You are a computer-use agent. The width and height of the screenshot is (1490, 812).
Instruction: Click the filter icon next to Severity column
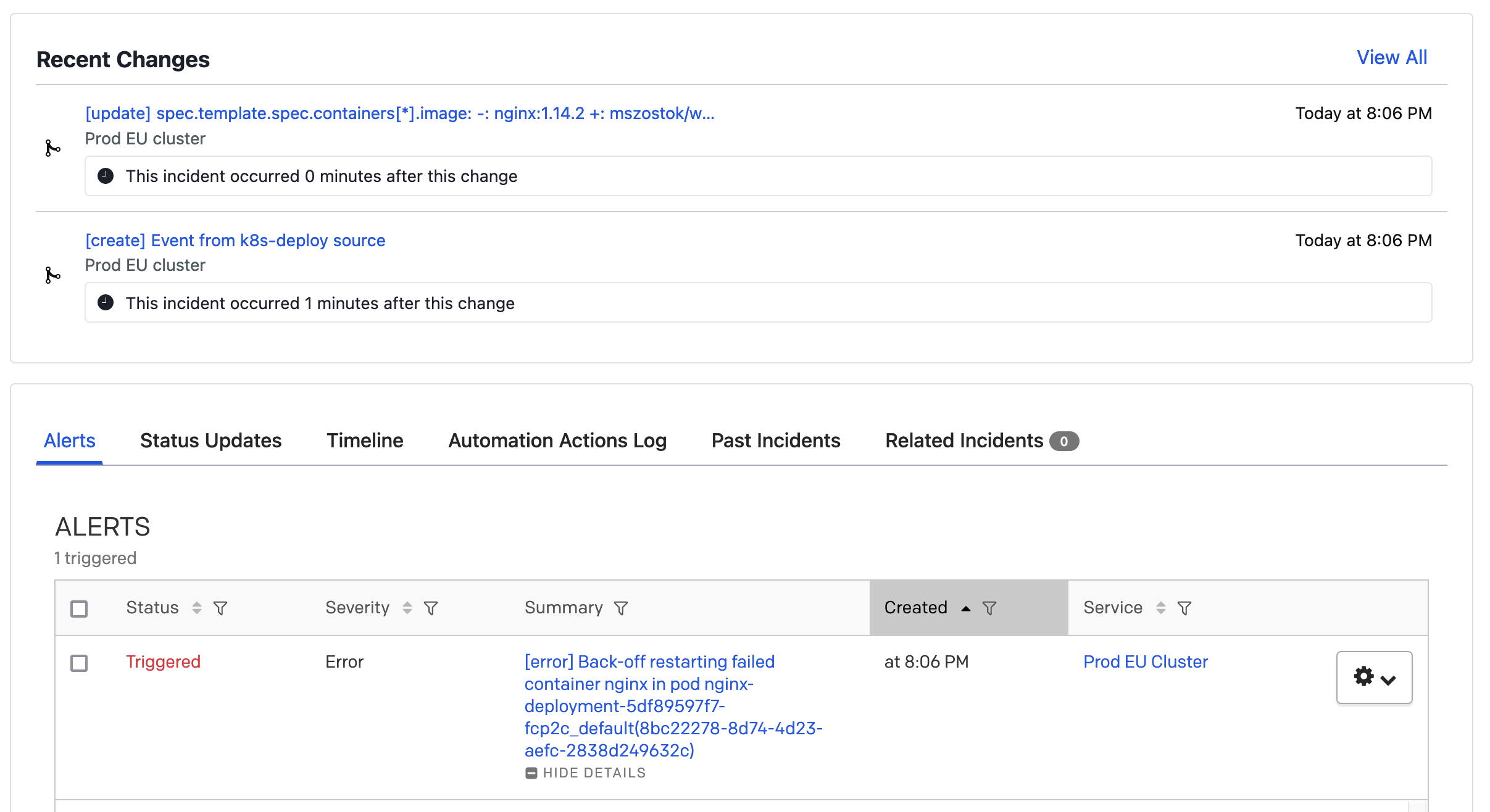pos(431,607)
